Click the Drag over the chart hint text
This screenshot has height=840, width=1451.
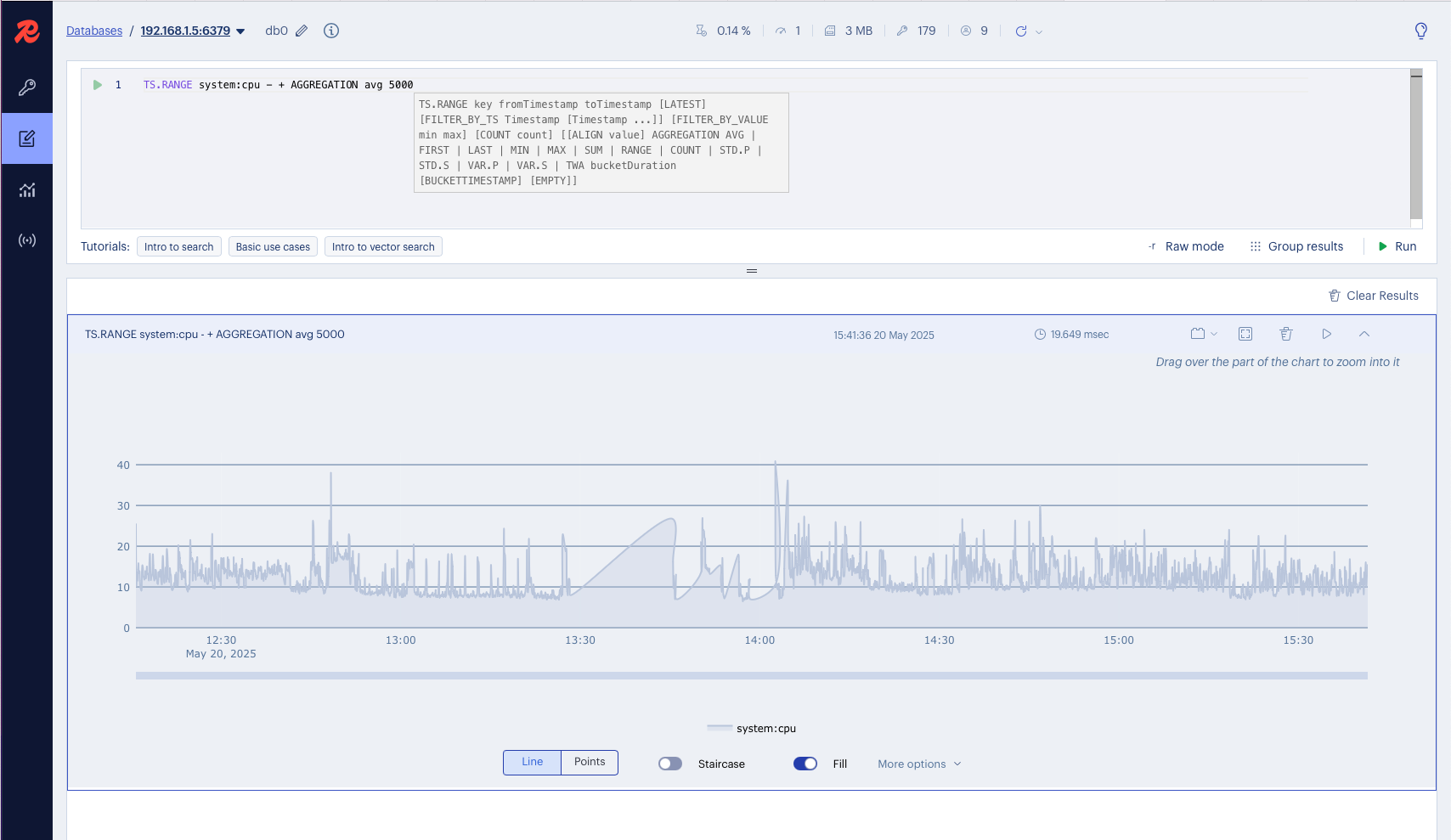(x=1277, y=362)
